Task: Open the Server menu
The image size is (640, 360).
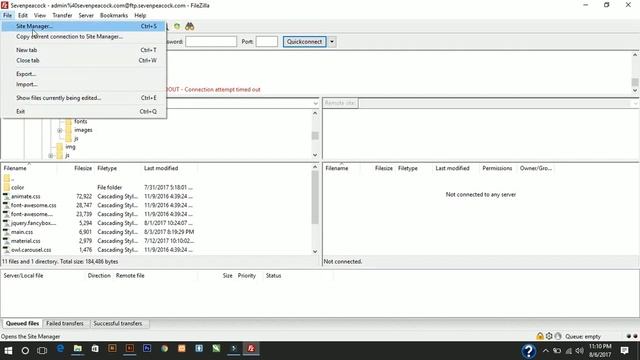Action: (x=86, y=16)
